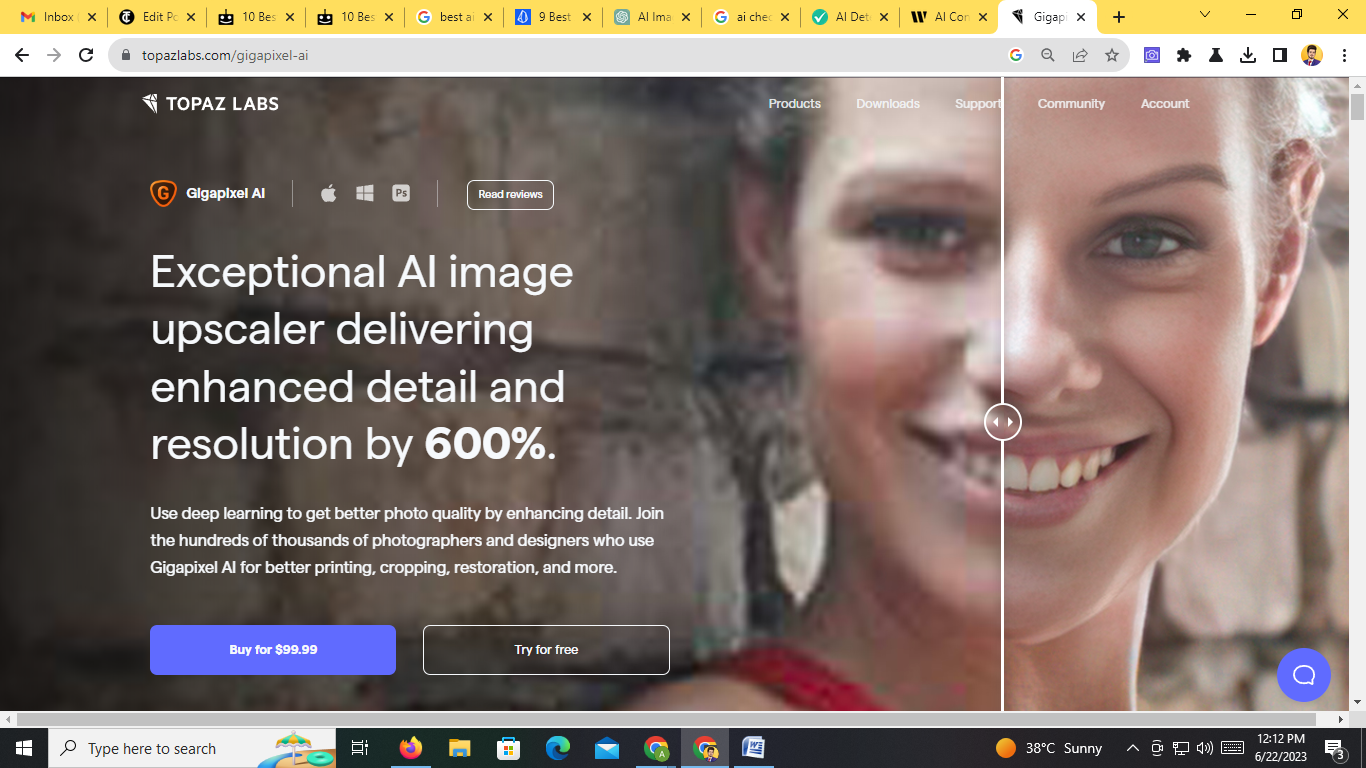Open the Products menu

795,103
